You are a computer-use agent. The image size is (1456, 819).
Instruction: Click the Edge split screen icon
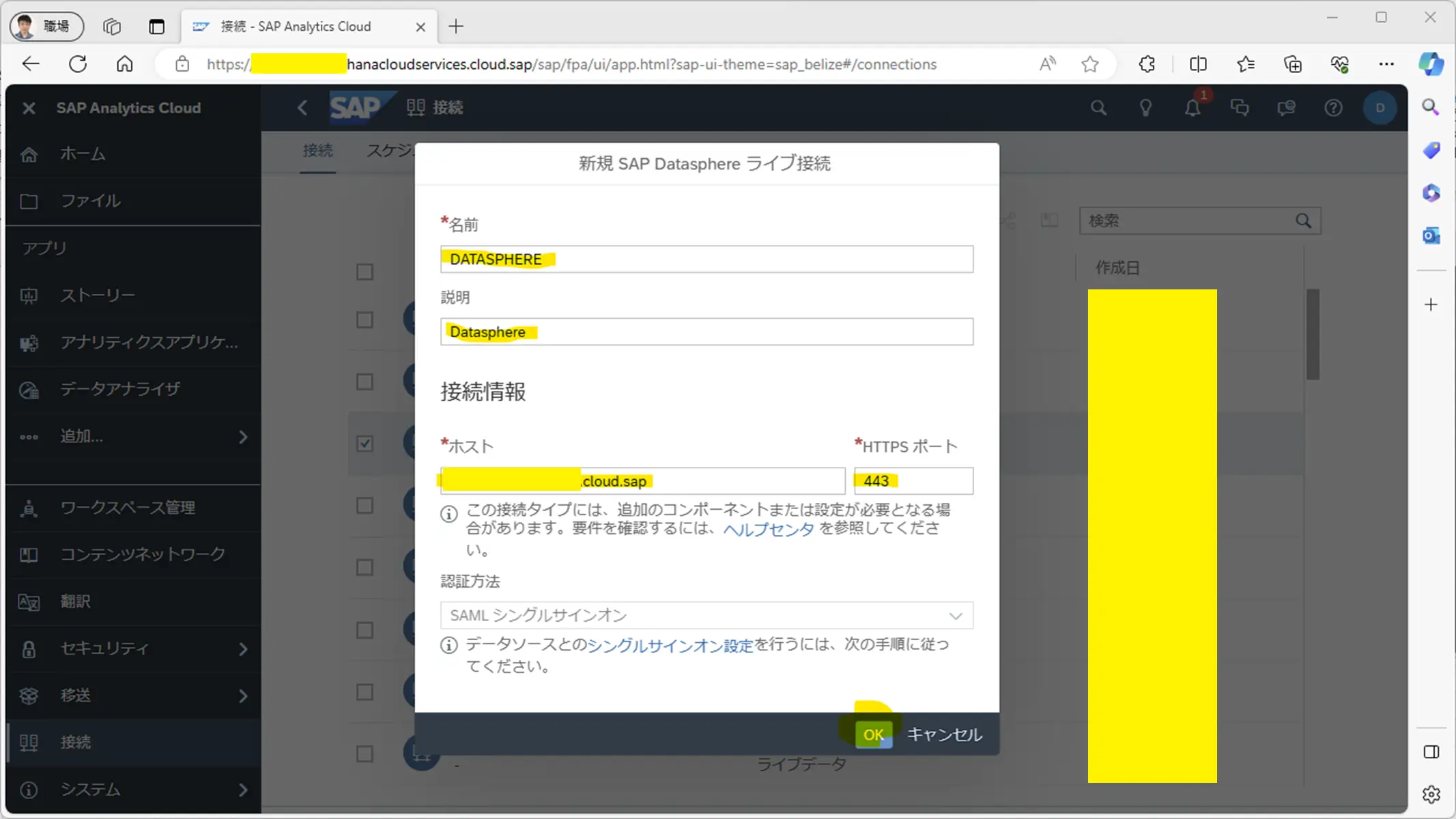click(1198, 64)
